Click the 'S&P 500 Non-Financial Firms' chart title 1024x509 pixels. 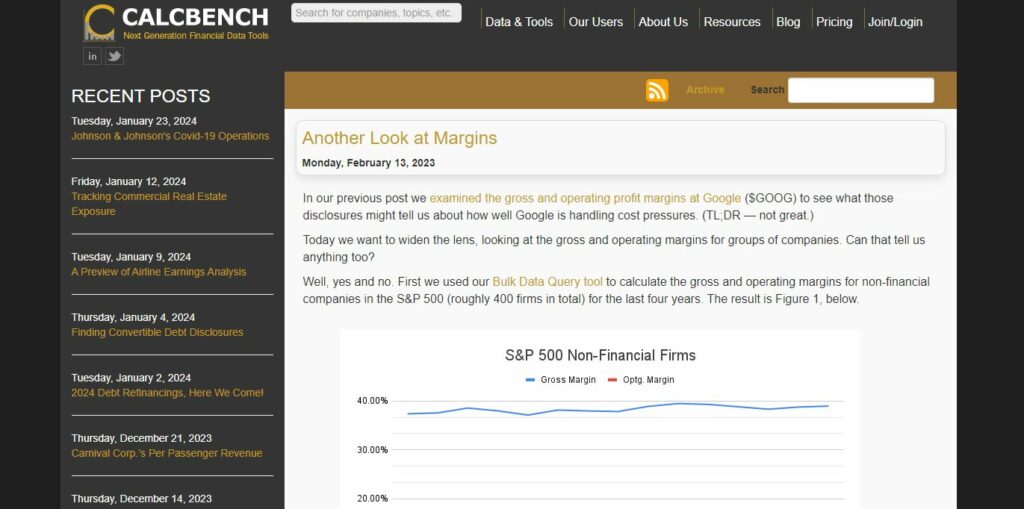pyautogui.click(x=600, y=355)
